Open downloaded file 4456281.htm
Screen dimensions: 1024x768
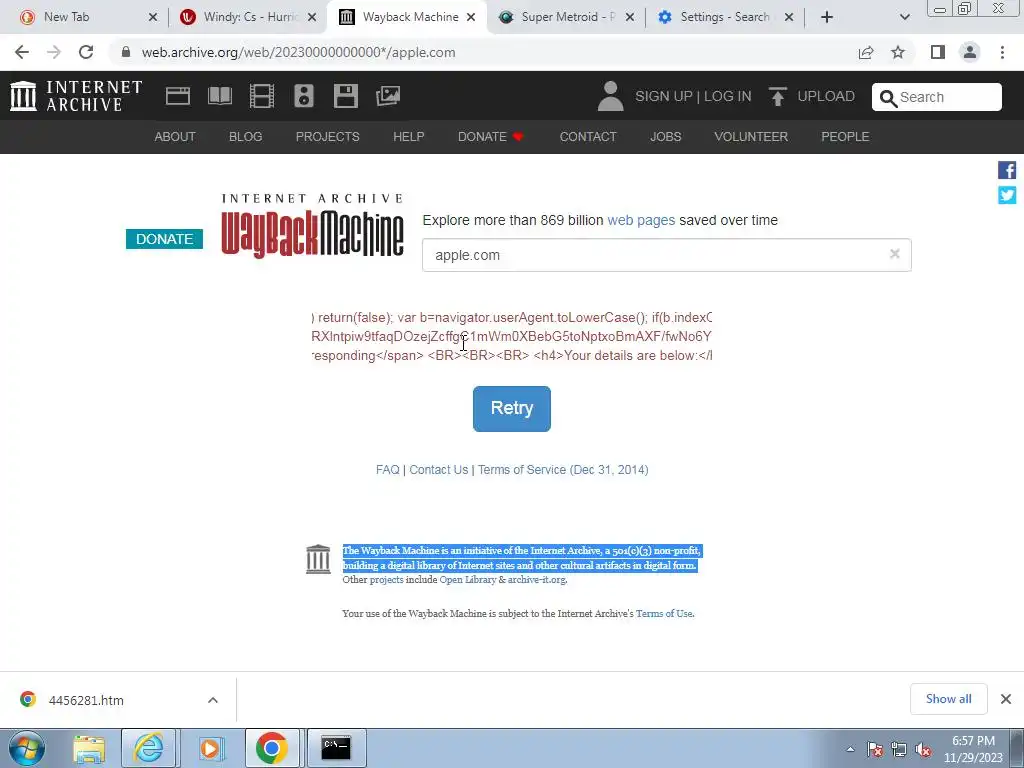[86, 700]
